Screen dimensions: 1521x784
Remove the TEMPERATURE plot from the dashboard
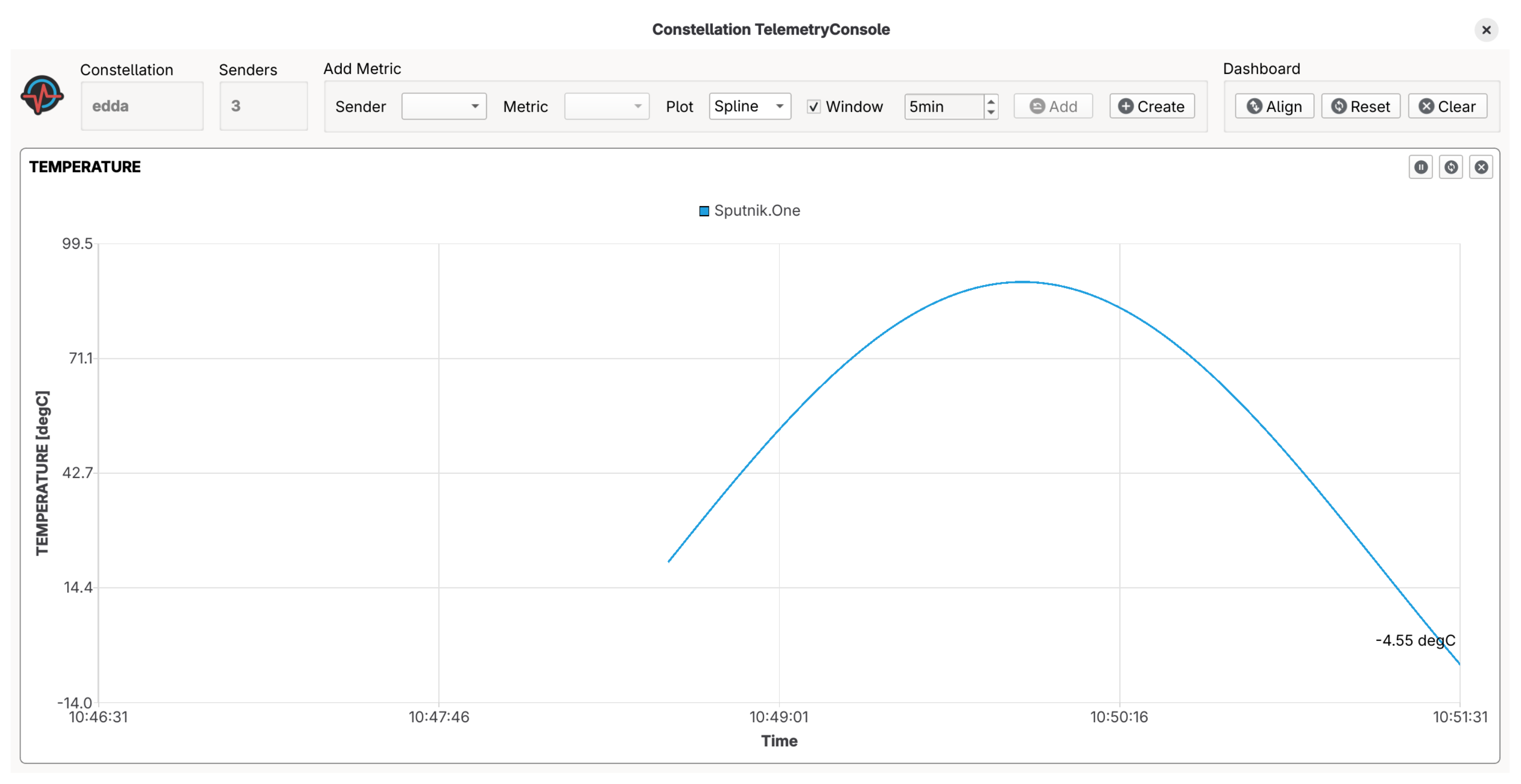tap(1481, 167)
